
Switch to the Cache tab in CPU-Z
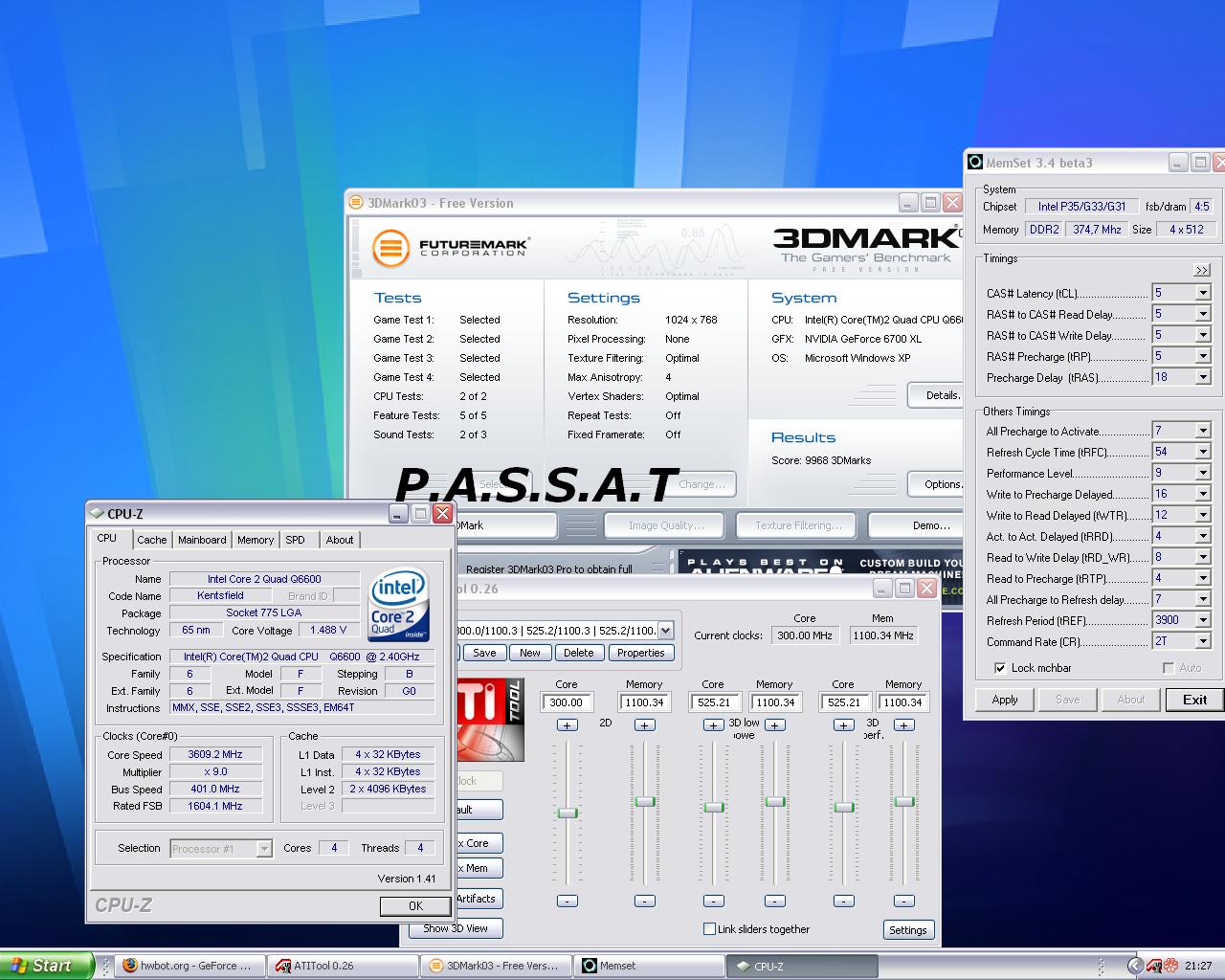point(152,540)
